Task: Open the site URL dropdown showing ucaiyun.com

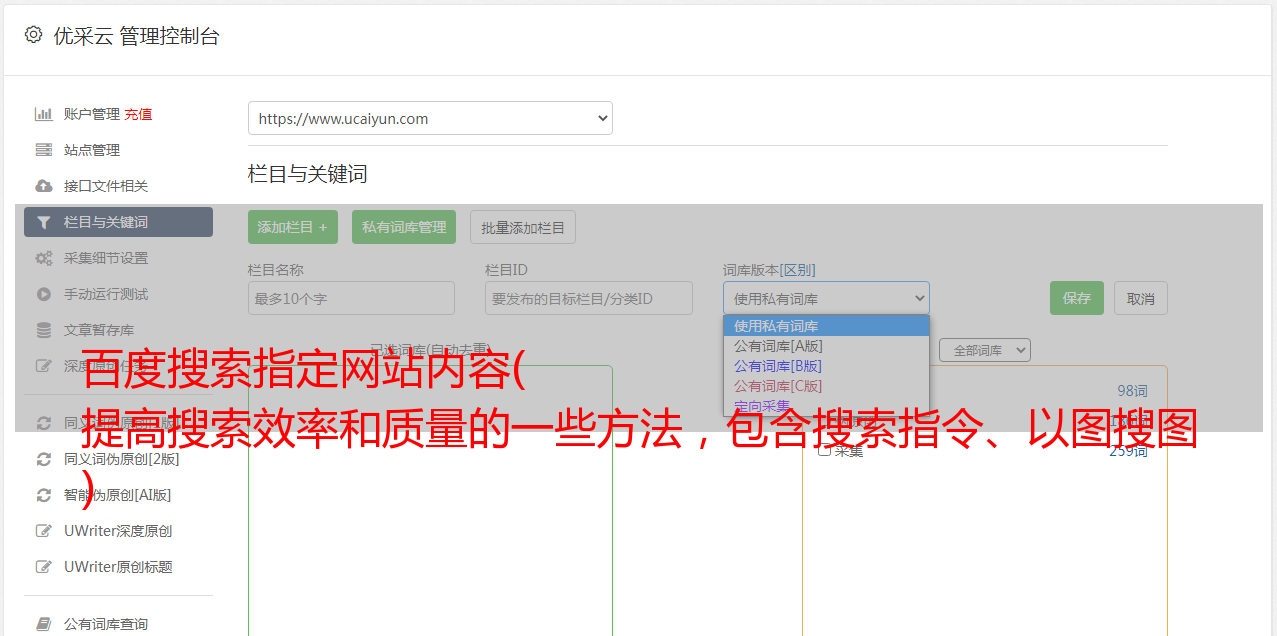Action: click(430, 118)
